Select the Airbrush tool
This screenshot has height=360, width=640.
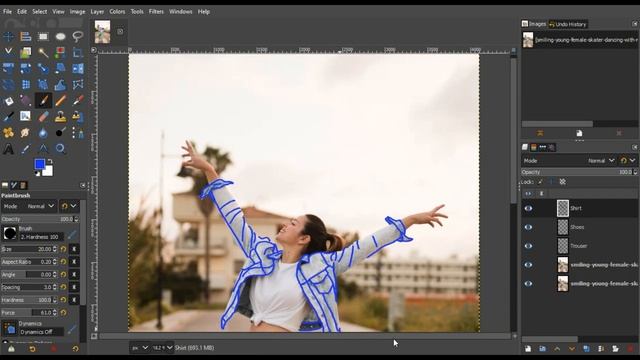(x=78, y=100)
